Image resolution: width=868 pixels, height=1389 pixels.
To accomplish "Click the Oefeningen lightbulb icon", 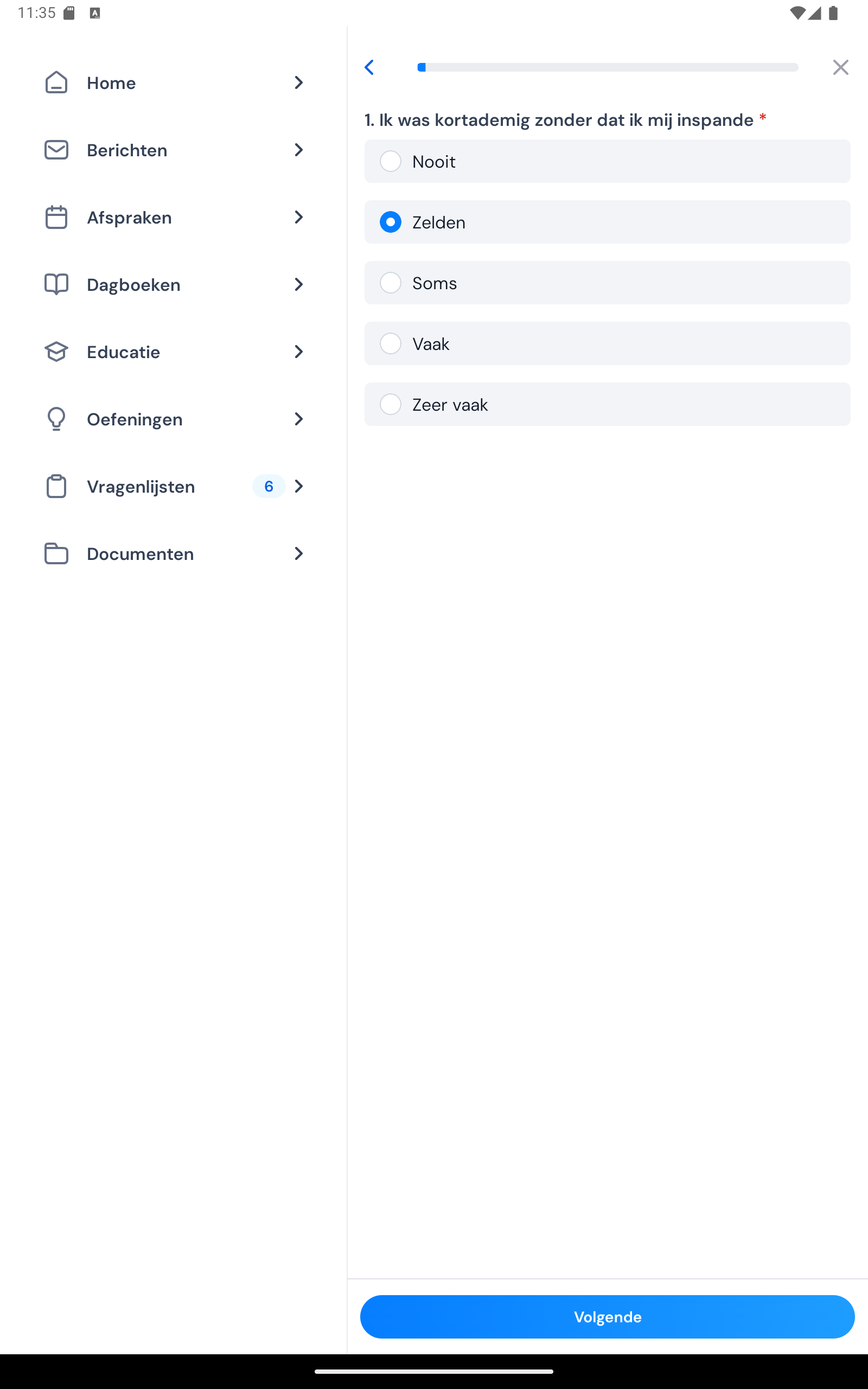I will point(56,419).
